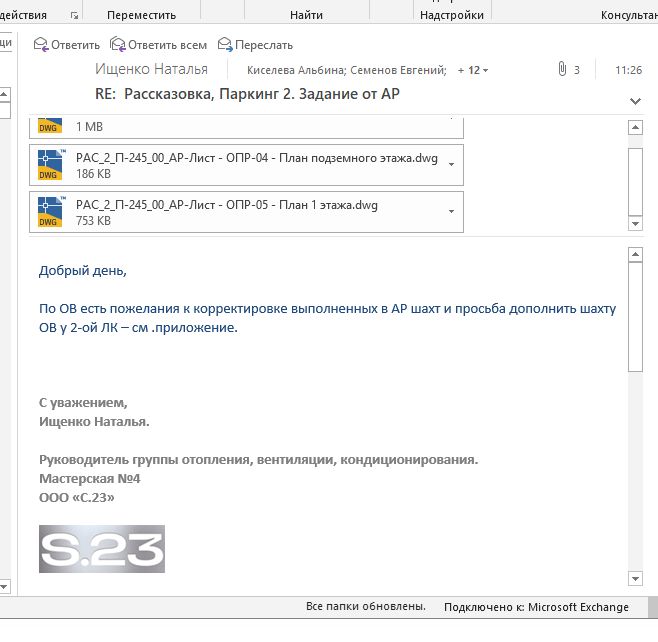Open dropdown for ОПР-04 План подземного этажа attachment

click(x=452, y=164)
